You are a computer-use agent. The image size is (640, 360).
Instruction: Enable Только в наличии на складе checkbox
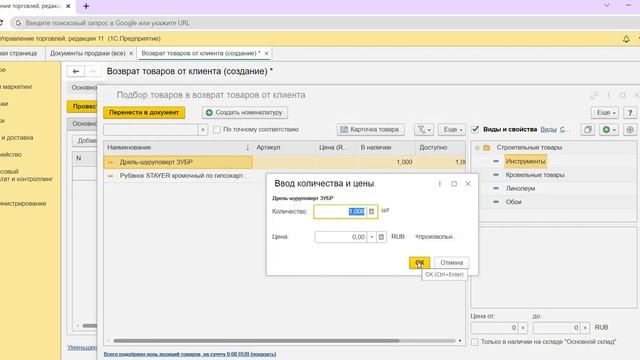475,342
